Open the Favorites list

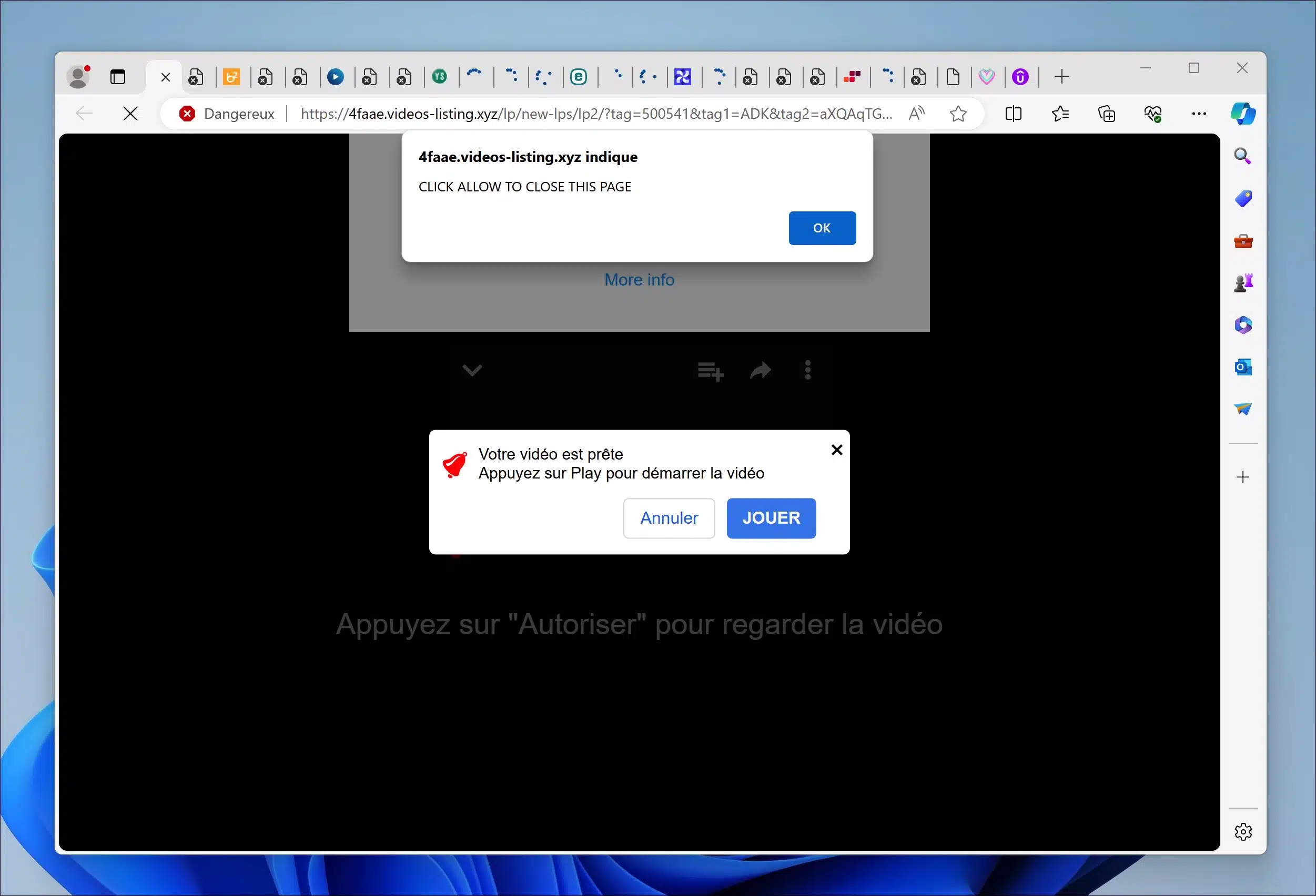pyautogui.click(x=1060, y=114)
